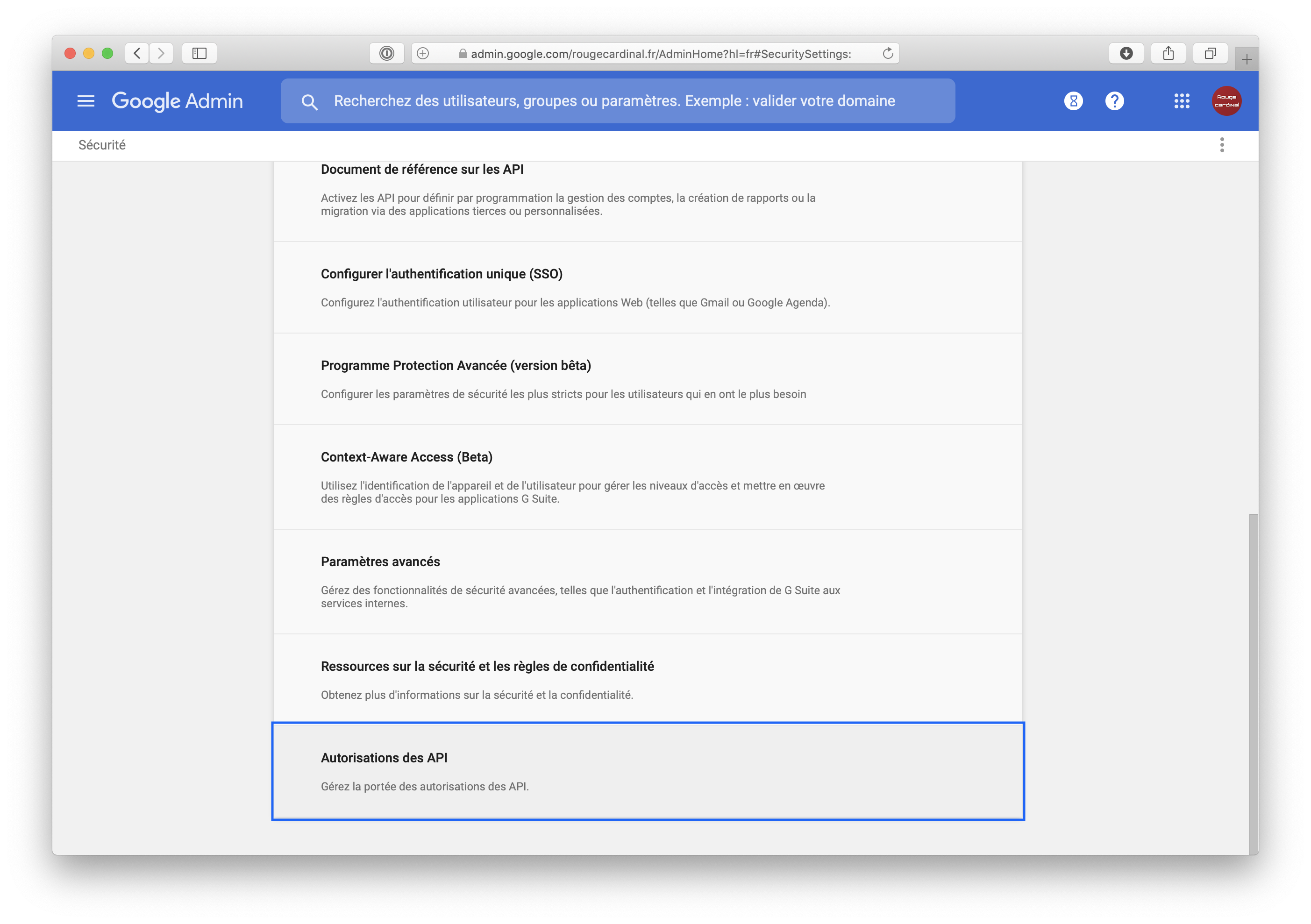Reload the page with refresh icon
1311x924 pixels.
click(x=888, y=54)
